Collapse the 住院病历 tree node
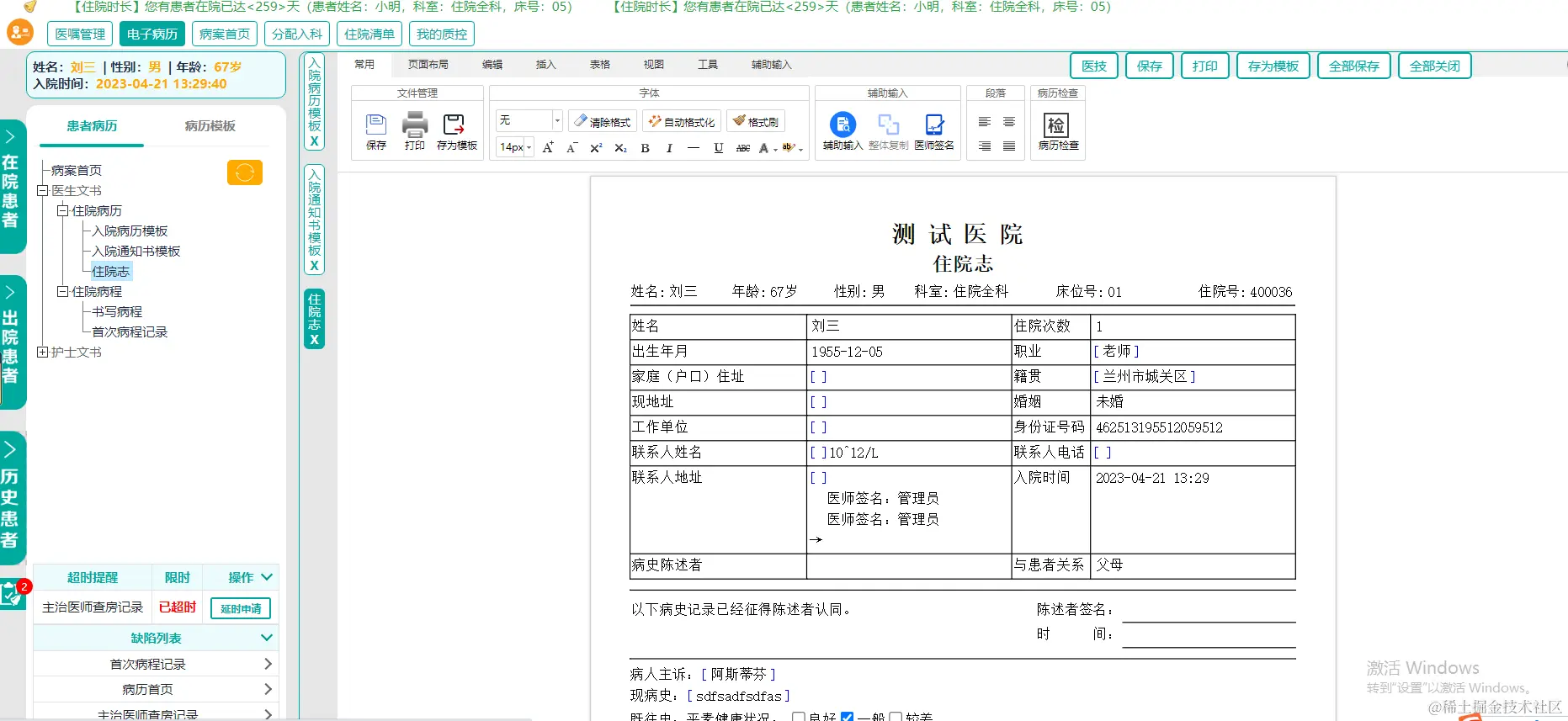1568x721 pixels. pos(62,211)
